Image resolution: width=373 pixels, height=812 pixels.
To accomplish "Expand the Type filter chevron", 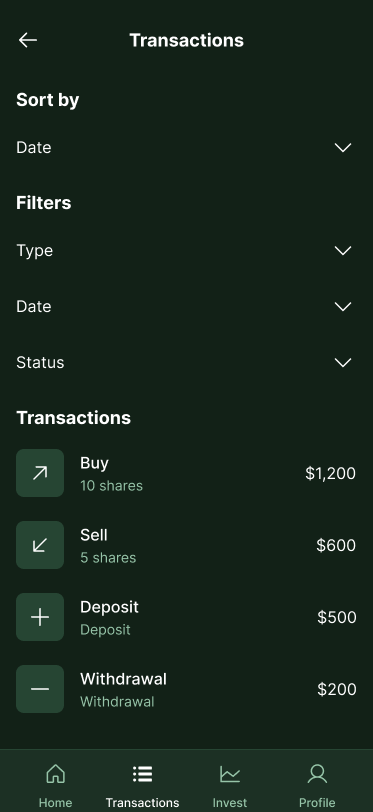I will 343,251.
